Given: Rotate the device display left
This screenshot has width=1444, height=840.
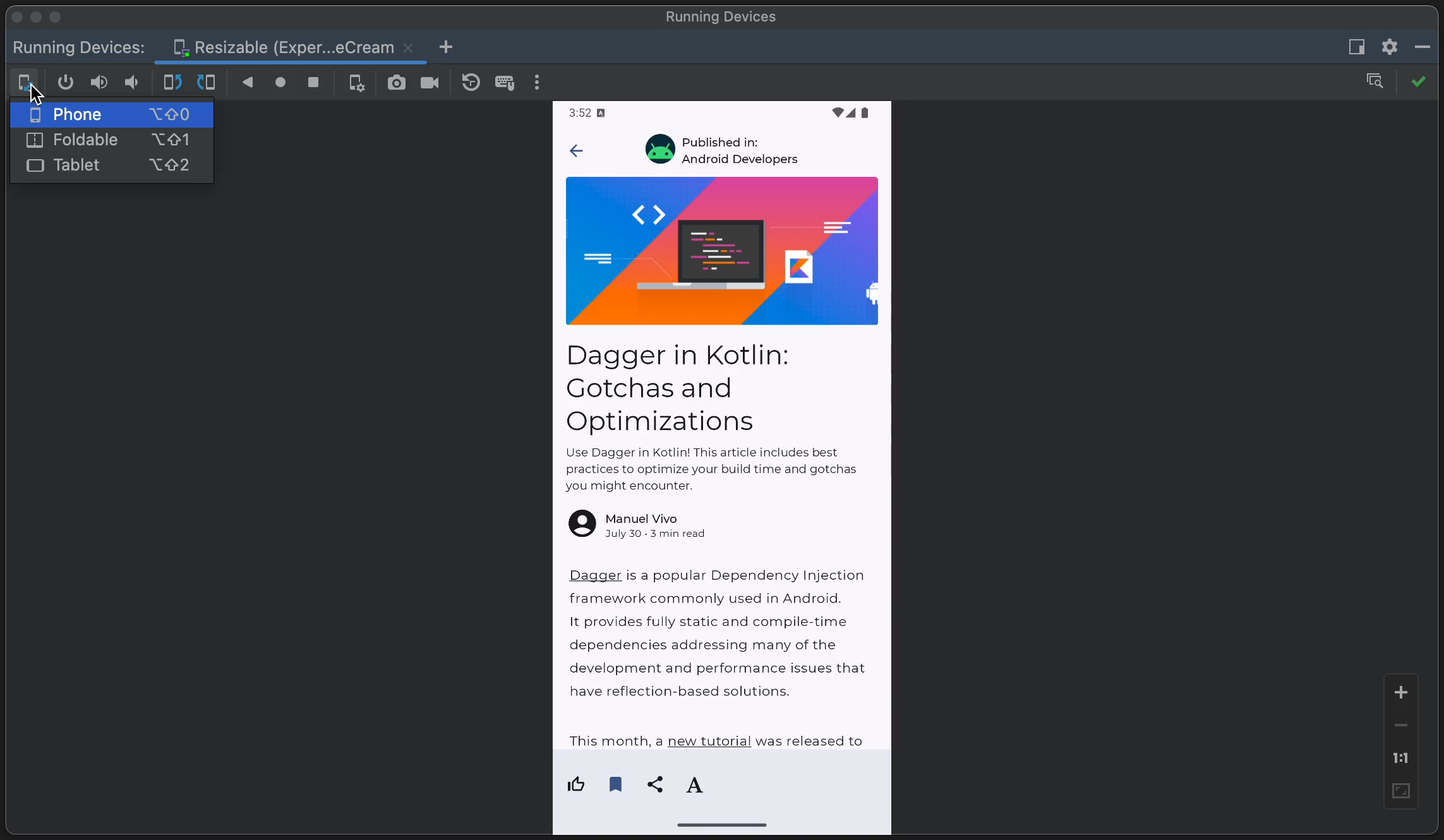Looking at the screenshot, I should point(171,83).
